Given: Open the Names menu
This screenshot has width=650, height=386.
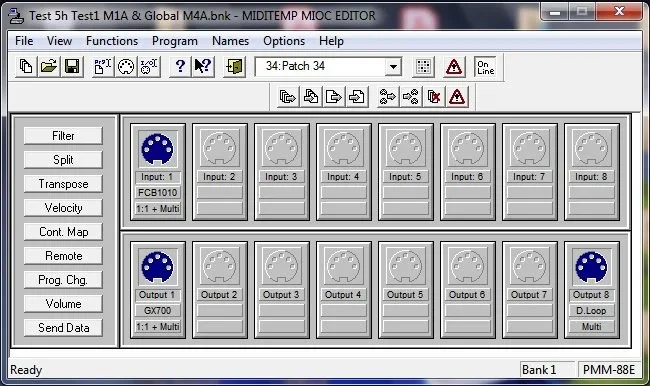Looking at the screenshot, I should [x=230, y=41].
